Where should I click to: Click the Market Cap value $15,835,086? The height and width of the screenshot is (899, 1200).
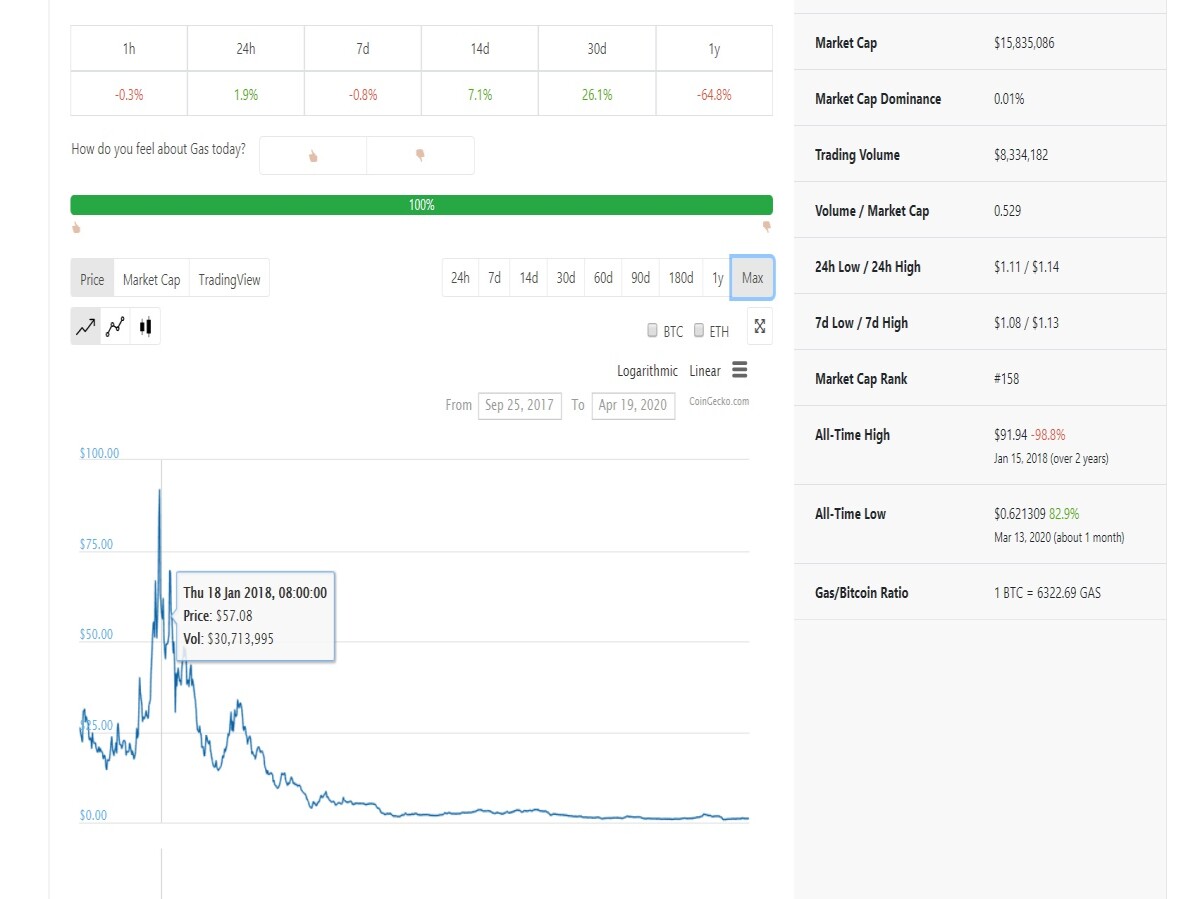point(1024,43)
